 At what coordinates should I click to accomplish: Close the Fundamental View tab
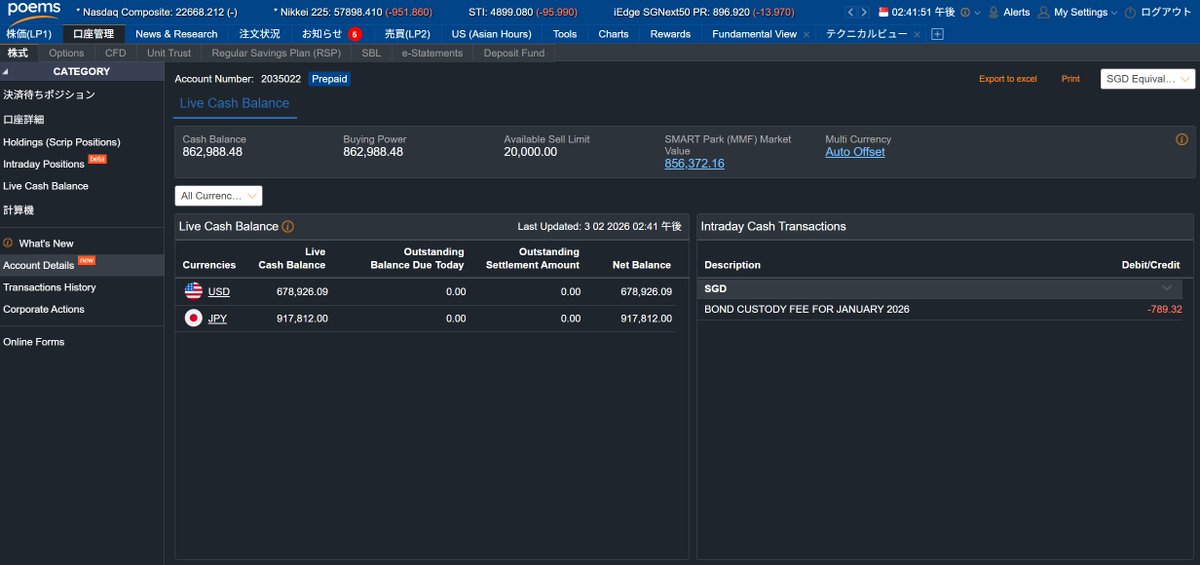[806, 34]
